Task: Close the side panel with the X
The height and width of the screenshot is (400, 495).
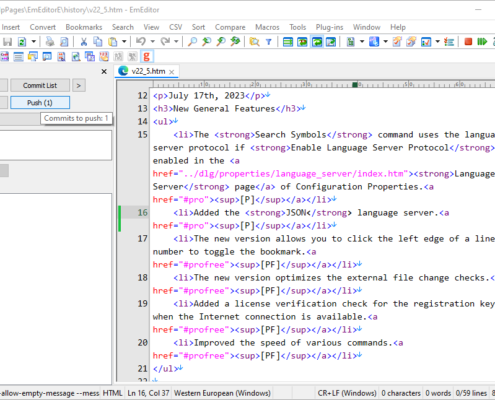Action: [x=104, y=71]
